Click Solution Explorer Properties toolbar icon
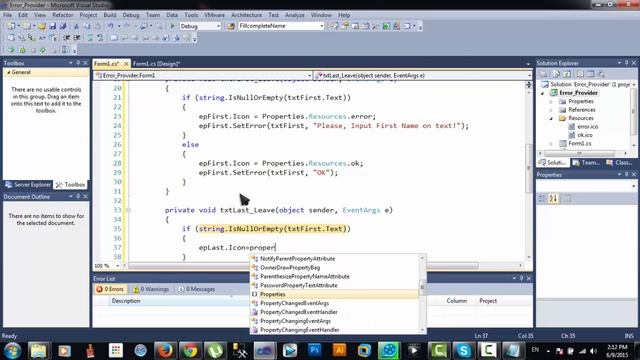Image resolution: width=640 pixels, height=360 pixels. coord(544,74)
